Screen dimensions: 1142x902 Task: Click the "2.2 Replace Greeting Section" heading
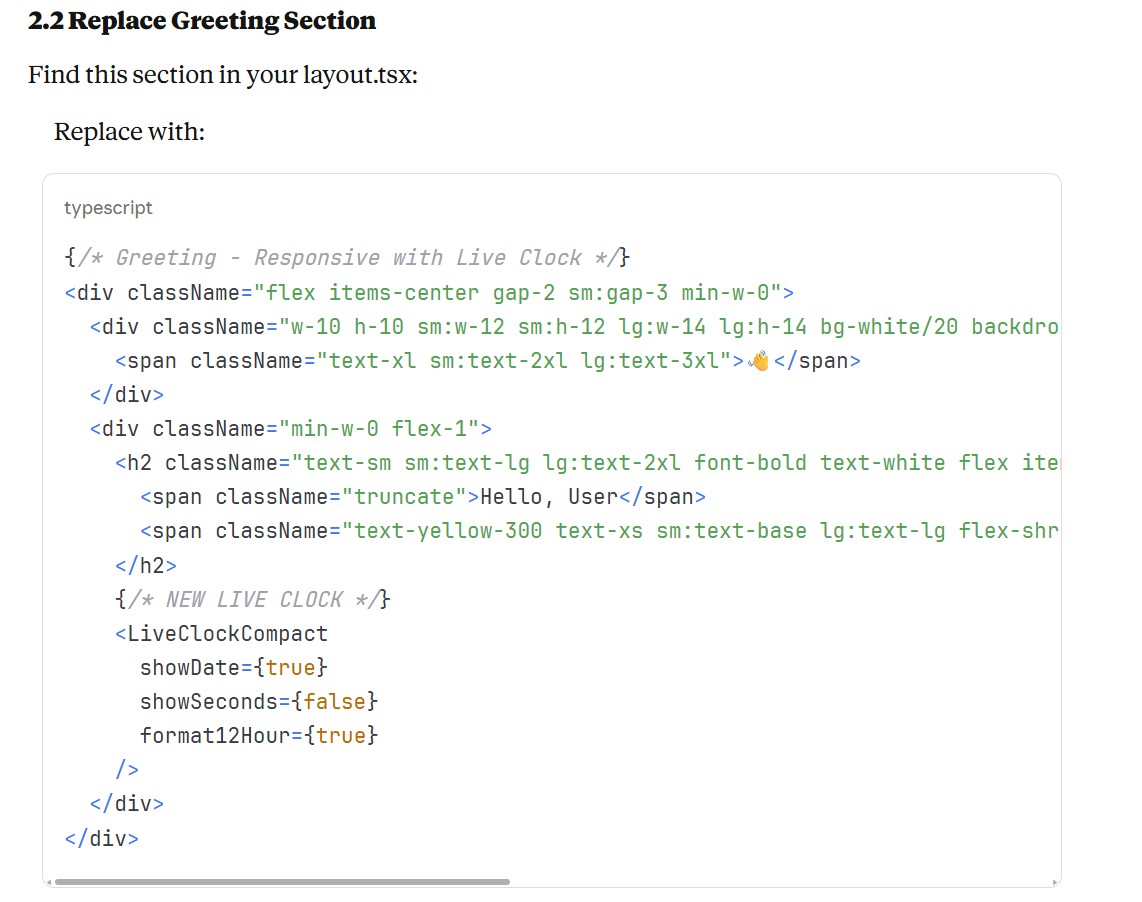click(x=202, y=21)
